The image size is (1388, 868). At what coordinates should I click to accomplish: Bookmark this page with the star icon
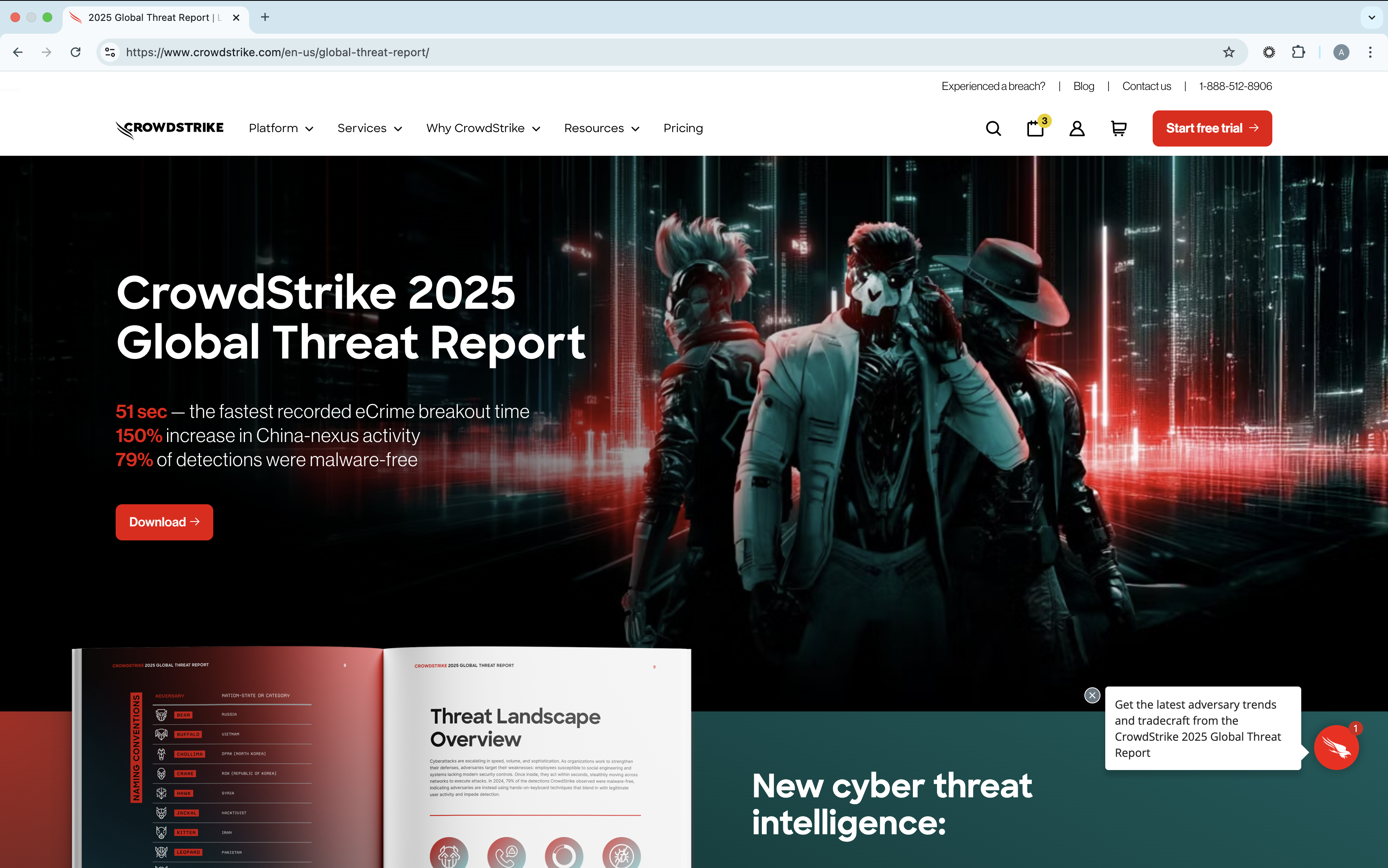click(x=1228, y=52)
